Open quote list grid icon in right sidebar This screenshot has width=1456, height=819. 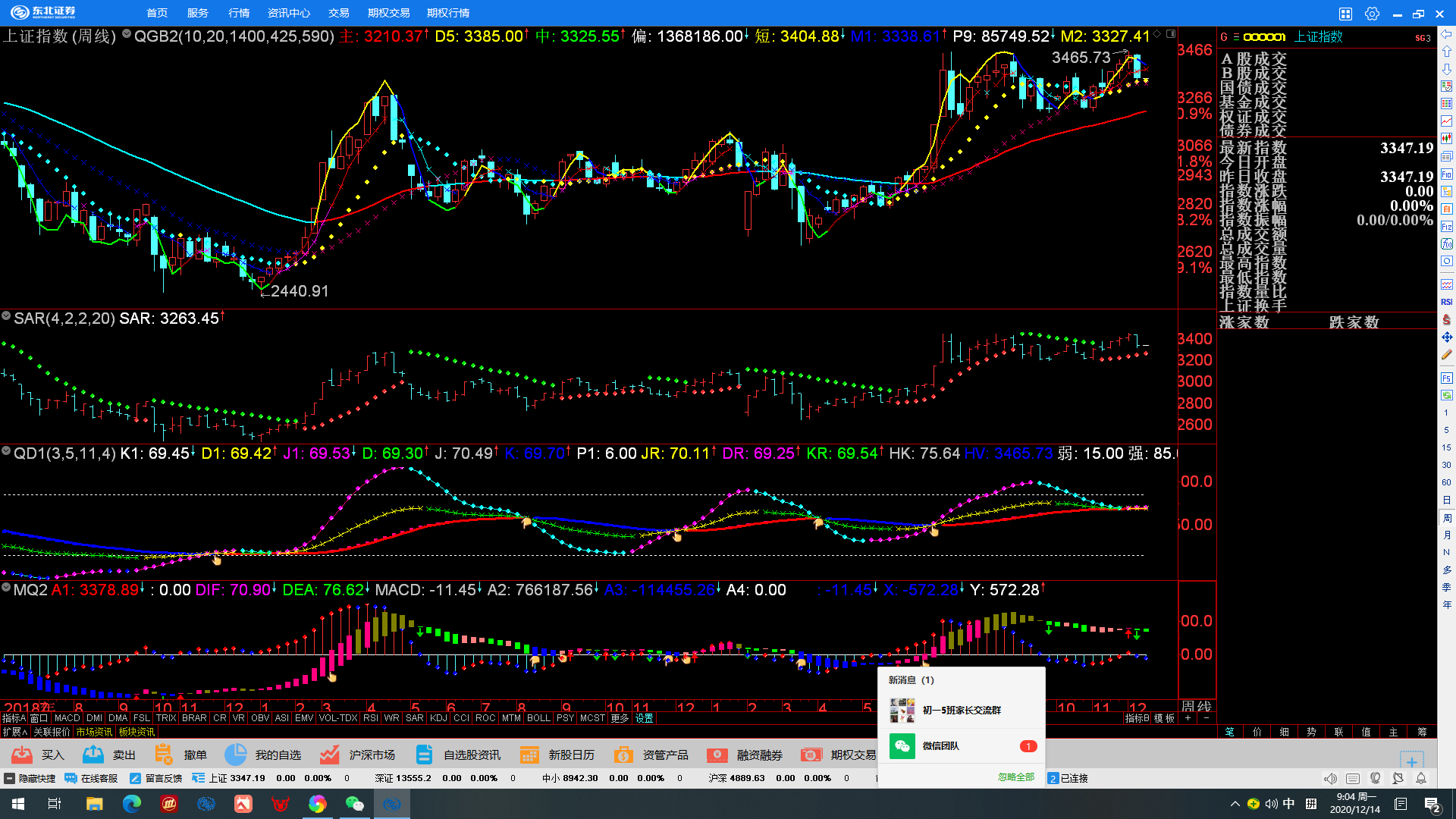click(1447, 103)
